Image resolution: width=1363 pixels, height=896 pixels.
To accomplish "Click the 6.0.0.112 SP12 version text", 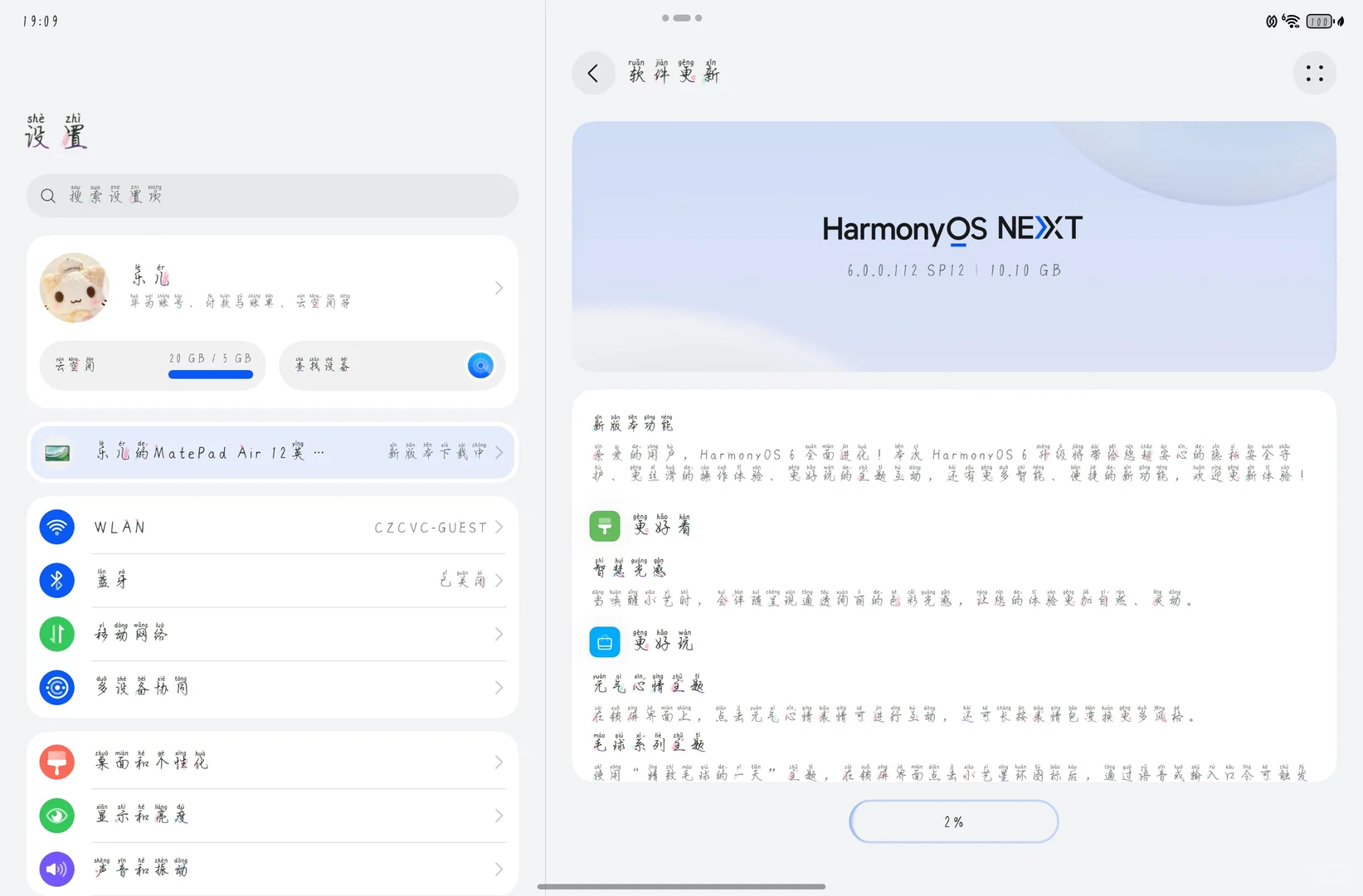I will tap(906, 270).
